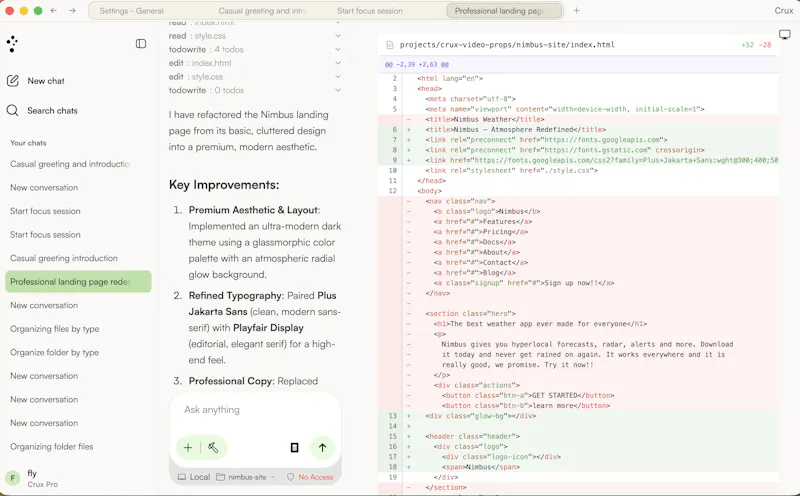Switch to Settings - General tab
Screen dimensions: 800x496
click(x=132, y=11)
